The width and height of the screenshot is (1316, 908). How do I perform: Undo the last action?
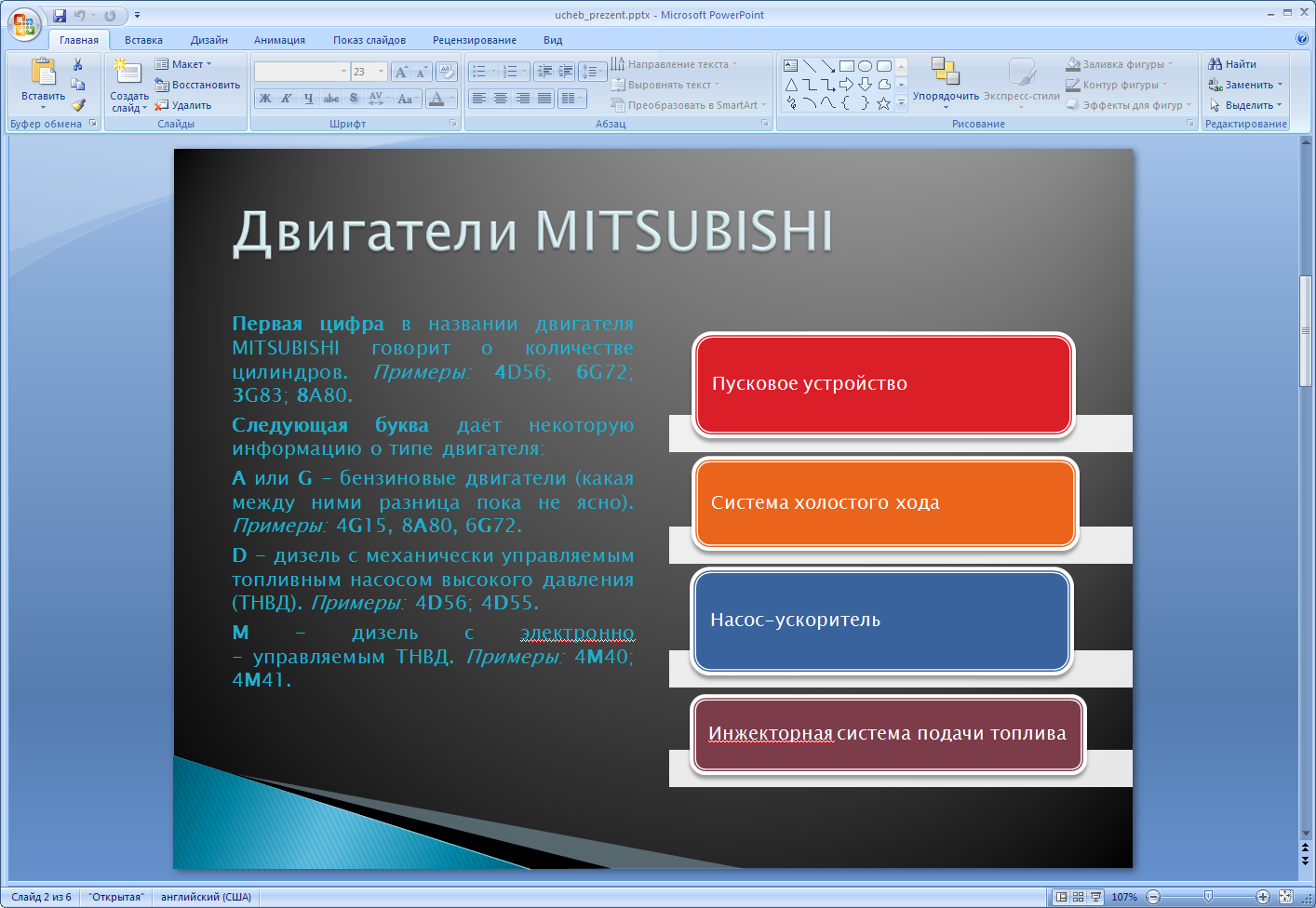tap(79, 15)
